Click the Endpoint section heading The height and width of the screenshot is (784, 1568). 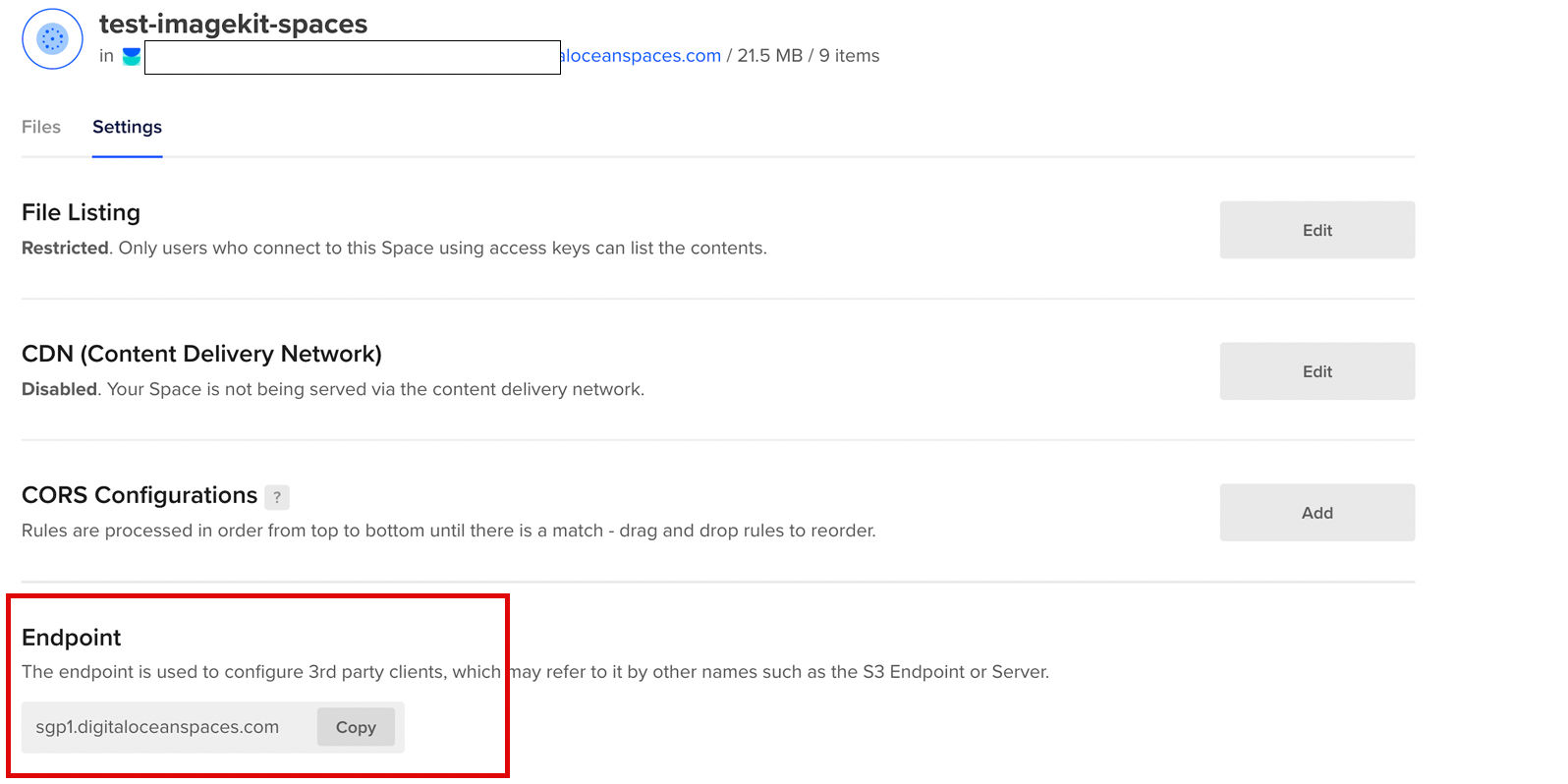pyautogui.click(x=71, y=638)
